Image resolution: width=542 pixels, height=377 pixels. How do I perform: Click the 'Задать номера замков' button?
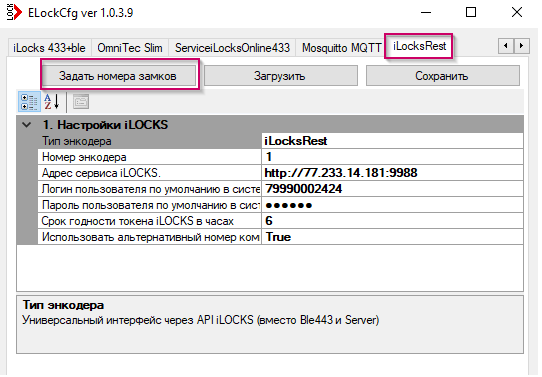[118, 76]
